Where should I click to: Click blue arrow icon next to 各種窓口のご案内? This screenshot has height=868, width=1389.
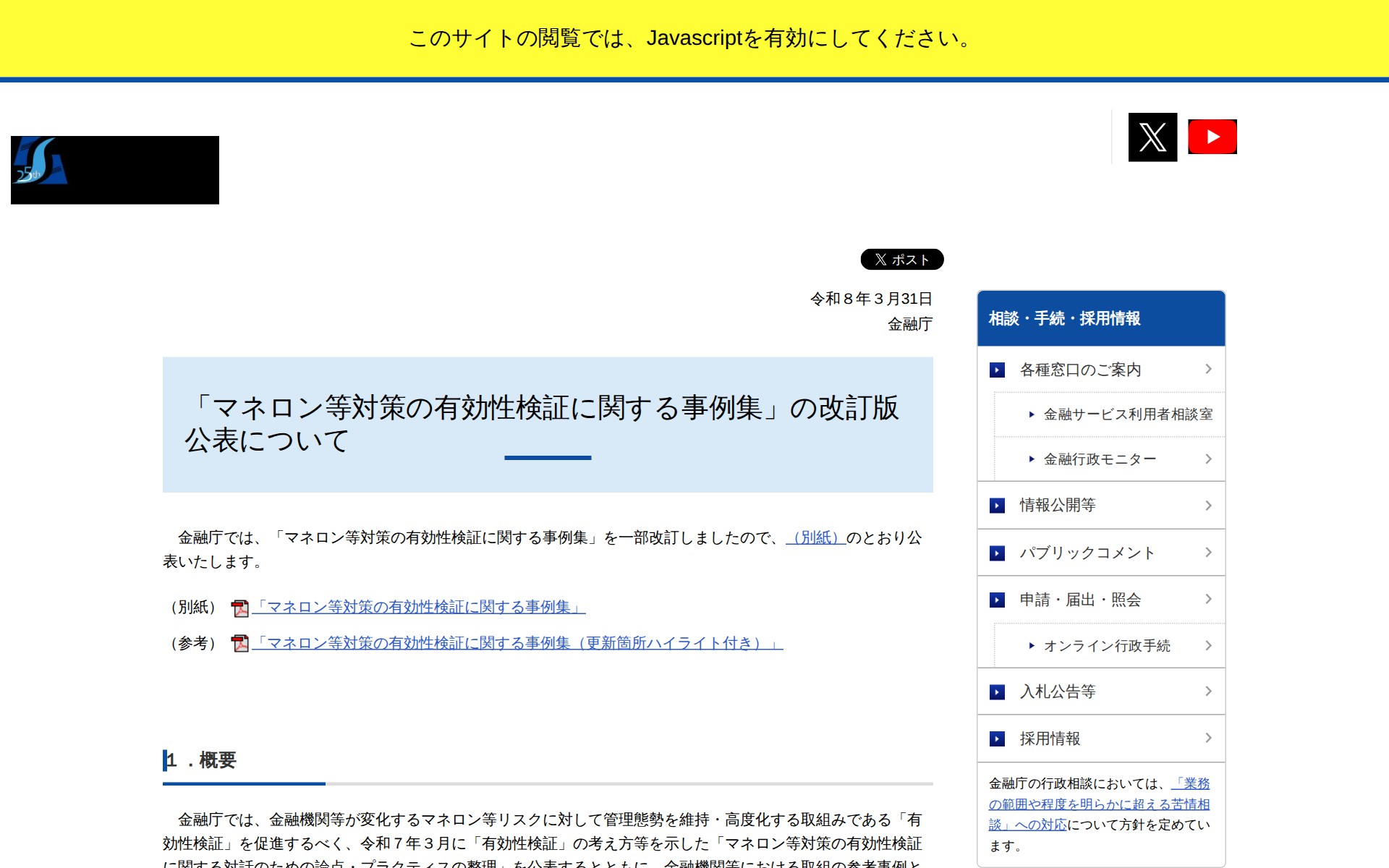pos(997,370)
